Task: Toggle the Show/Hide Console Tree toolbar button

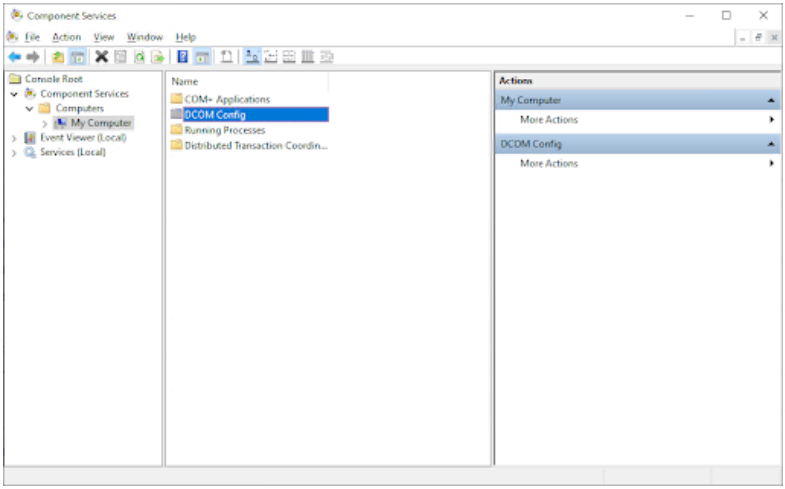Action: [x=76, y=57]
